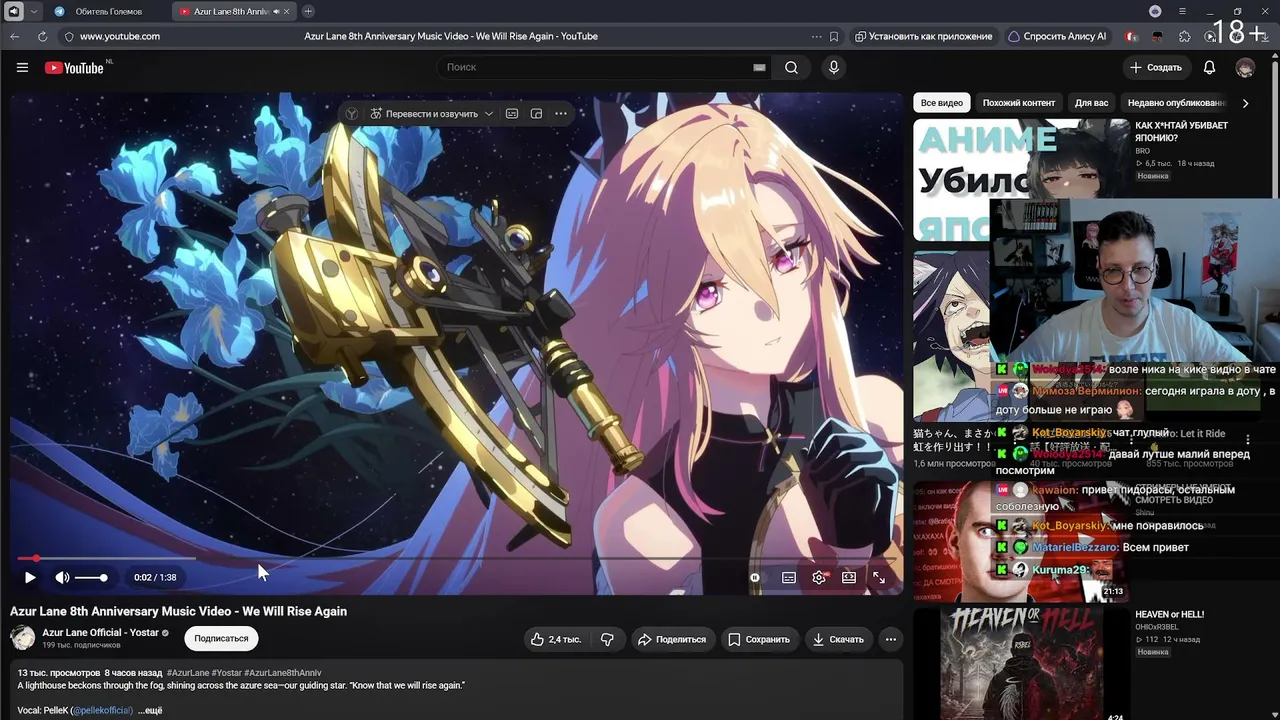This screenshot has height=720, width=1280.
Task: Switch to theater mode view
Action: 849,577
